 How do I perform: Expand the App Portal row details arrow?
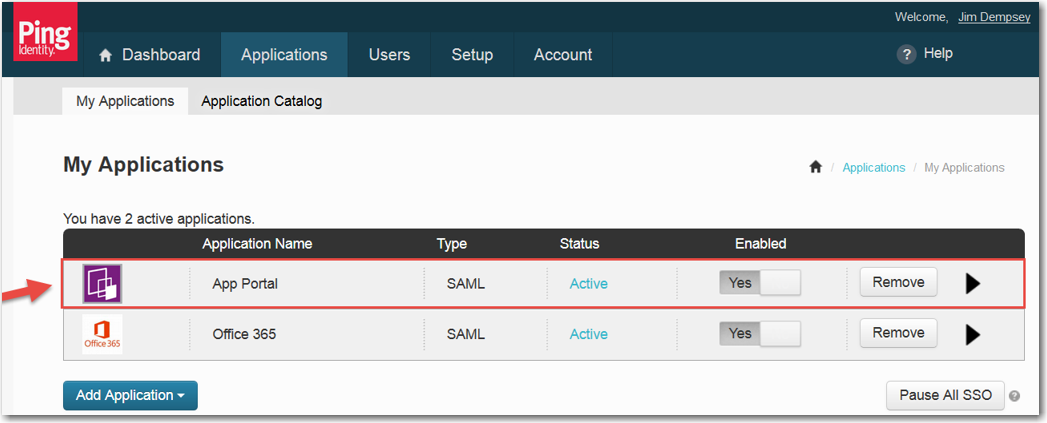tap(972, 284)
